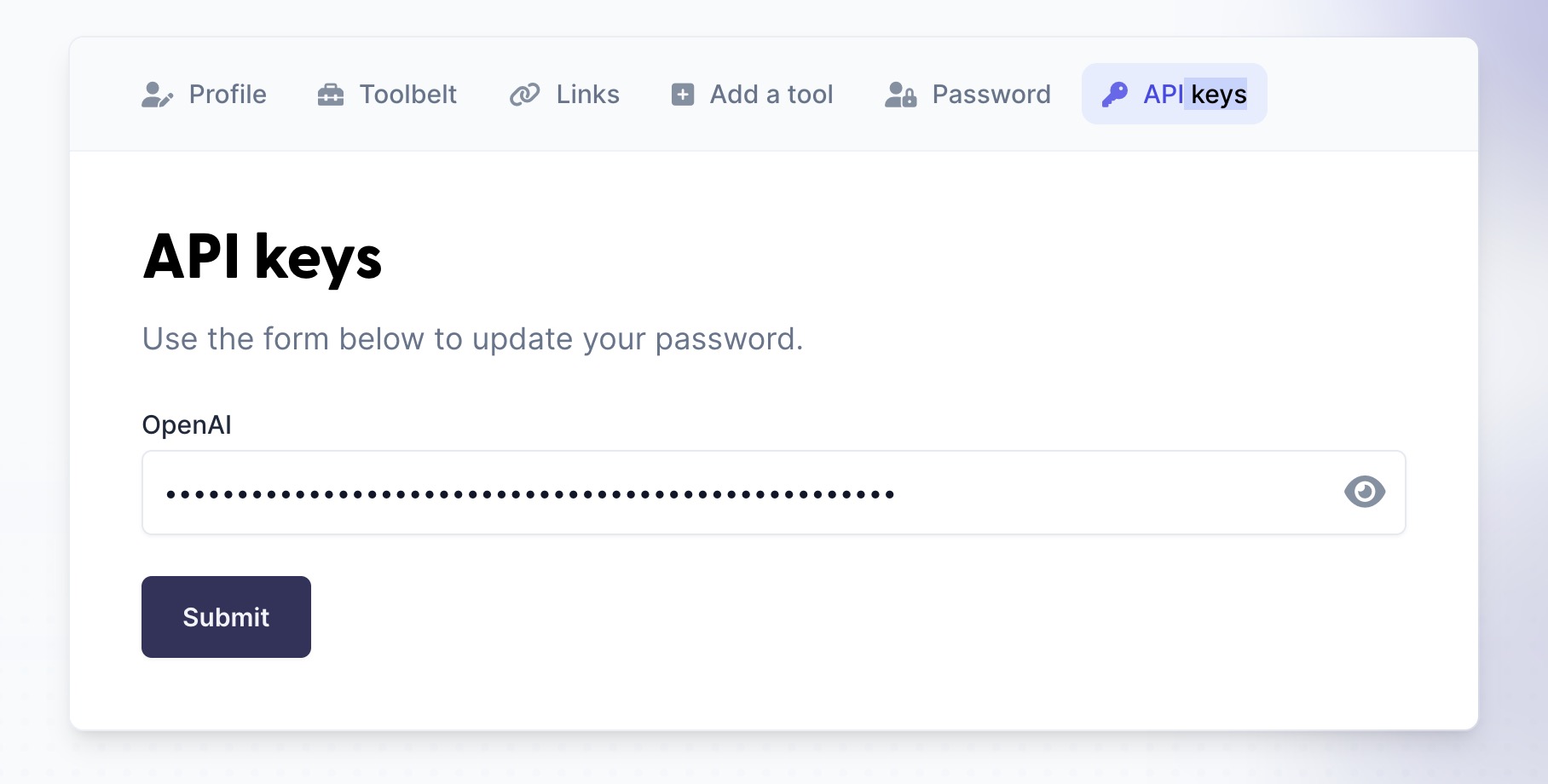Screen dimensions: 1548x784
Task: Open the Profile tab
Action: [204, 94]
